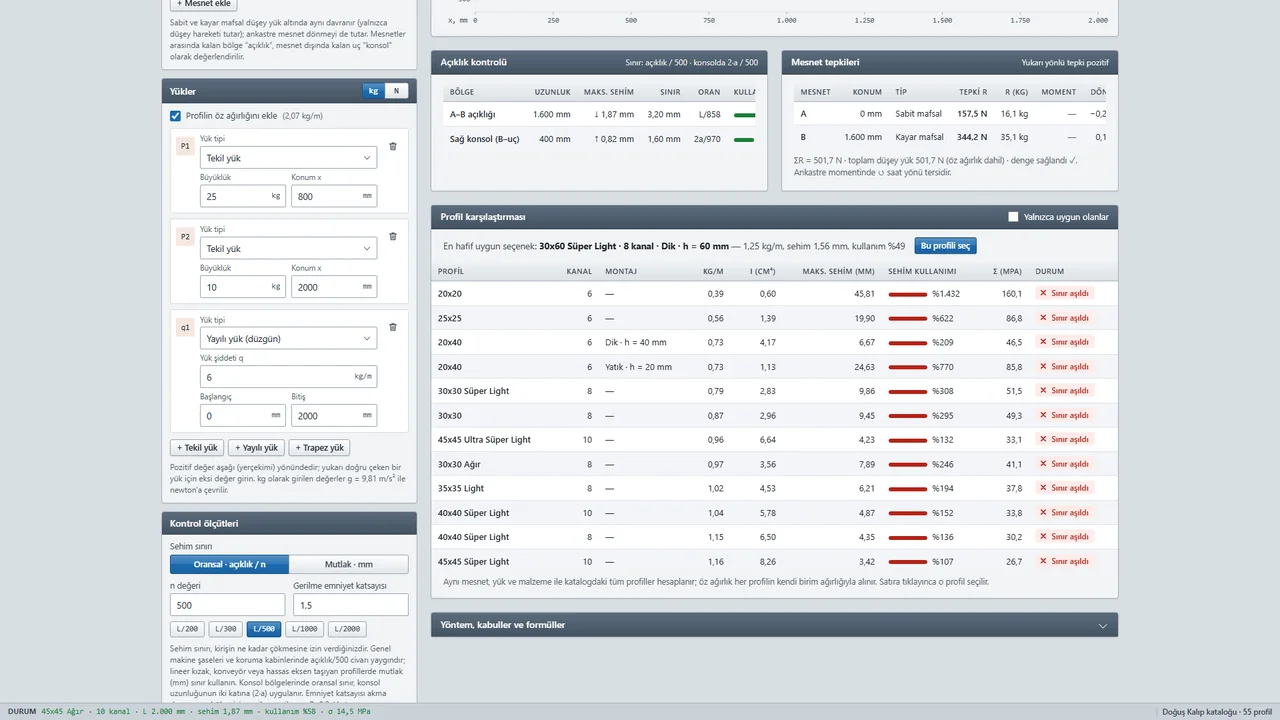Add a distributed load with '+ Yayılı yük'
1280x720 pixels.
point(256,448)
